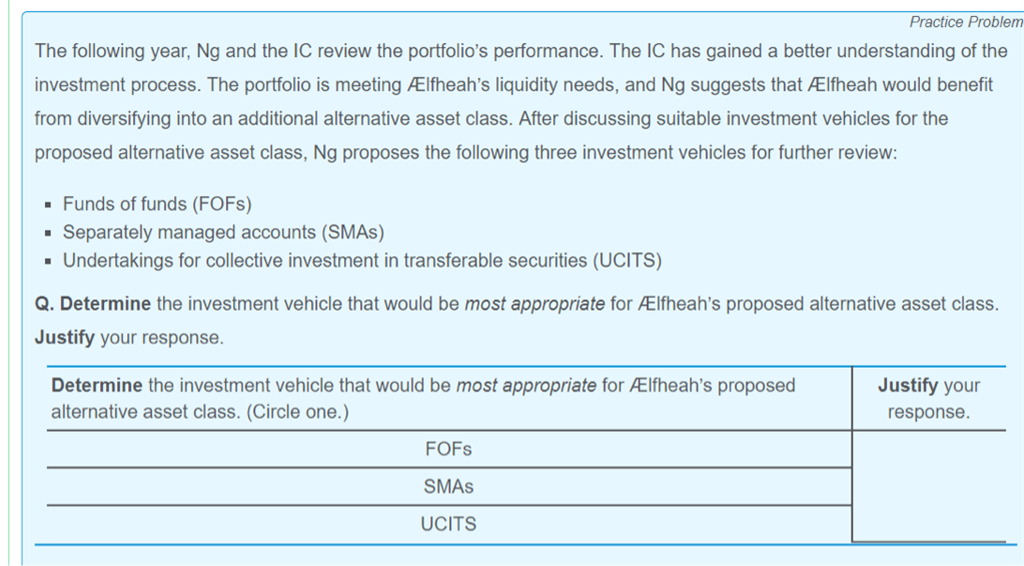
Task: Click the Determine the investment vehicle table header
Action: tap(423, 386)
